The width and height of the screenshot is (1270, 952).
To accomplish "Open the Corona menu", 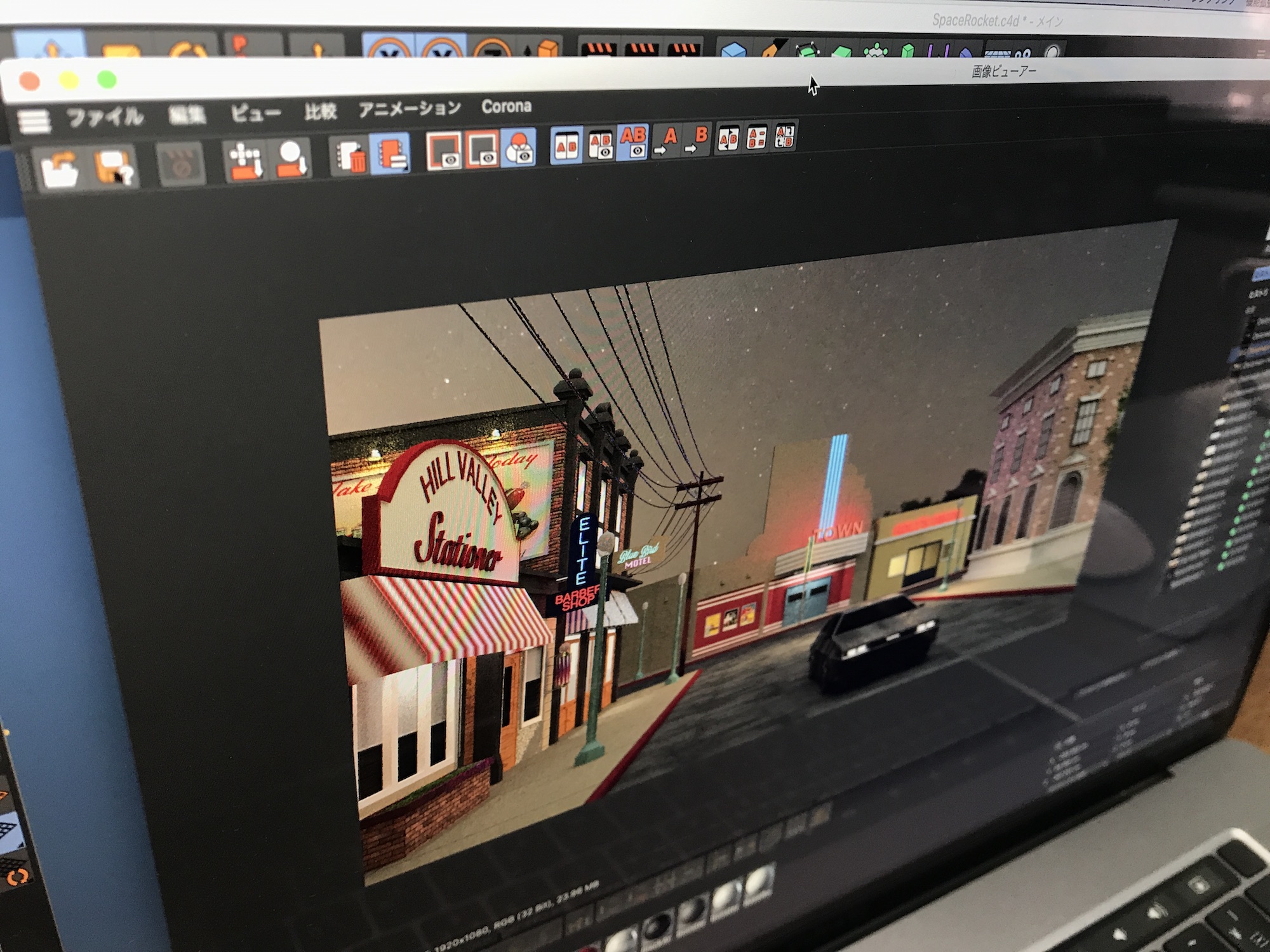I will coord(506,106).
